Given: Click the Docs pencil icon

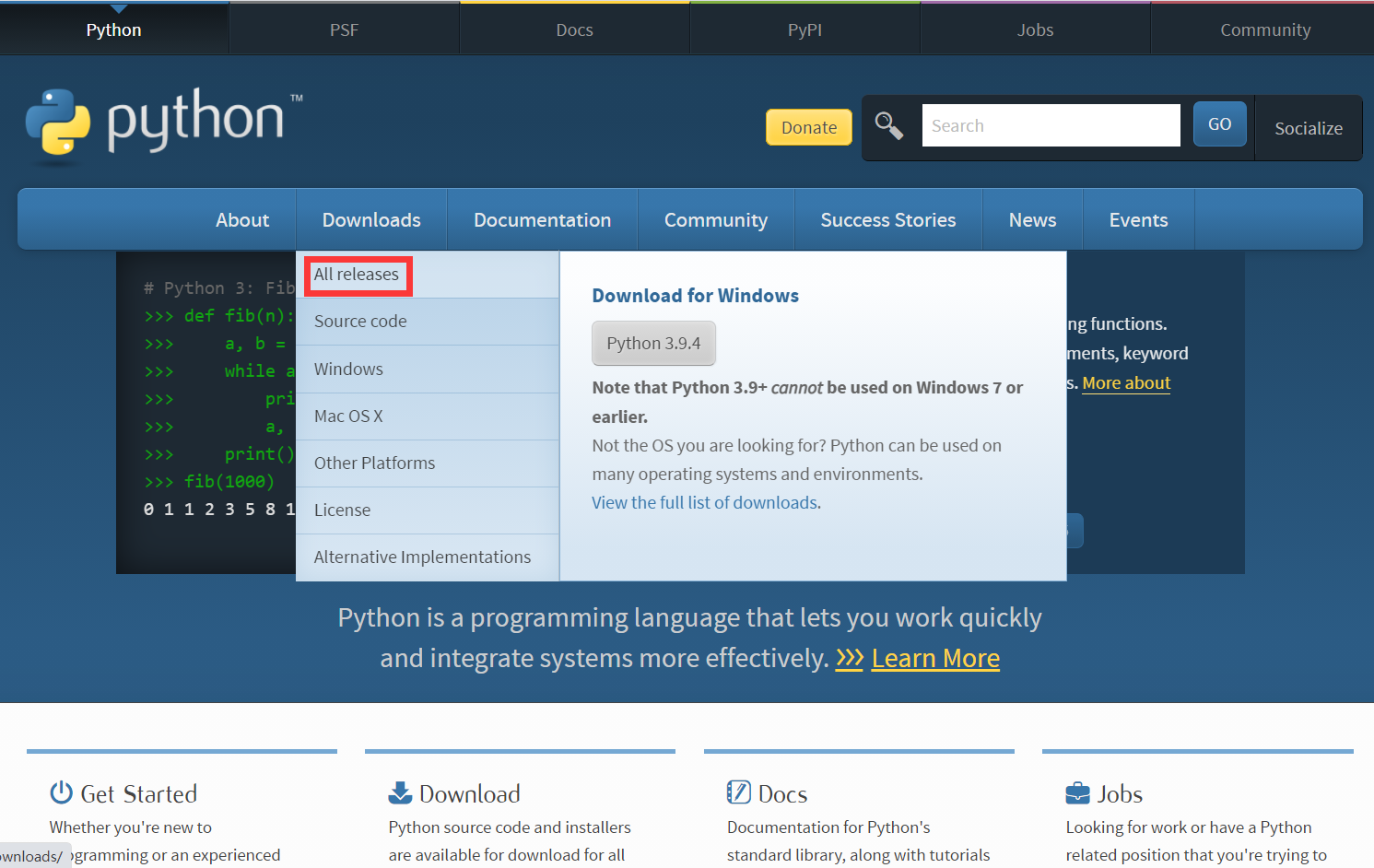Looking at the screenshot, I should (739, 792).
